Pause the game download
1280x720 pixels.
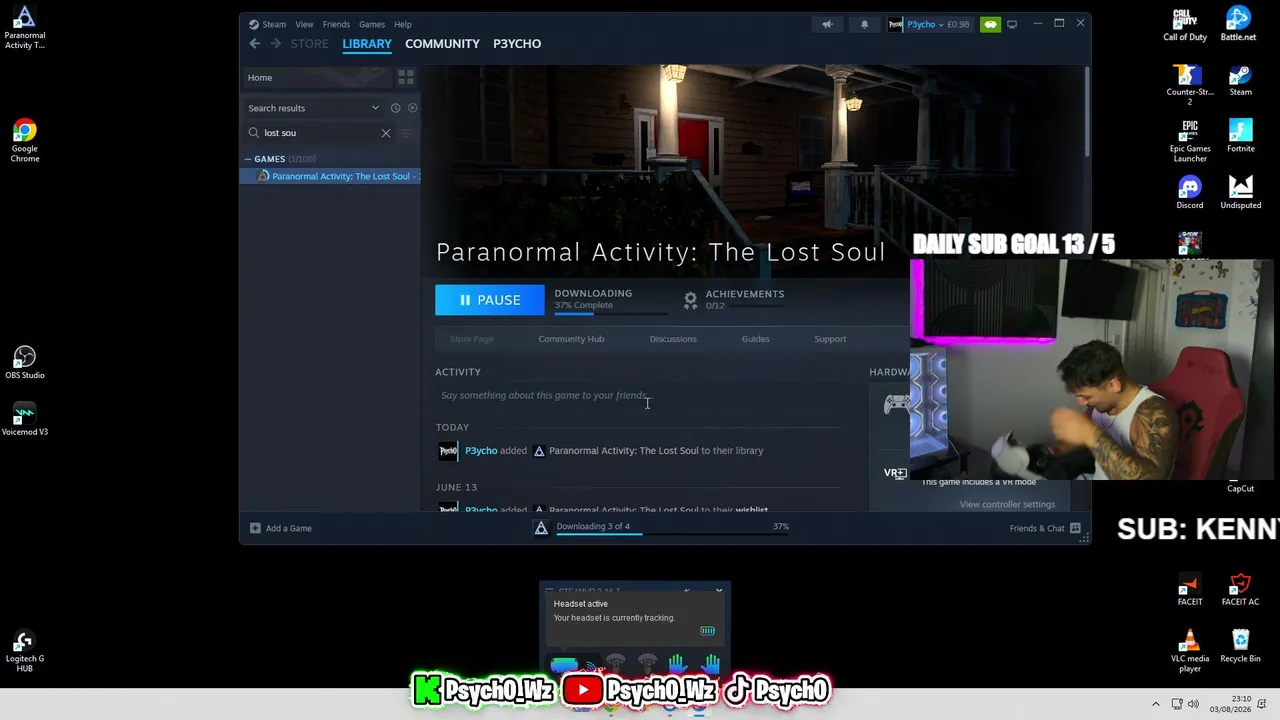click(490, 300)
